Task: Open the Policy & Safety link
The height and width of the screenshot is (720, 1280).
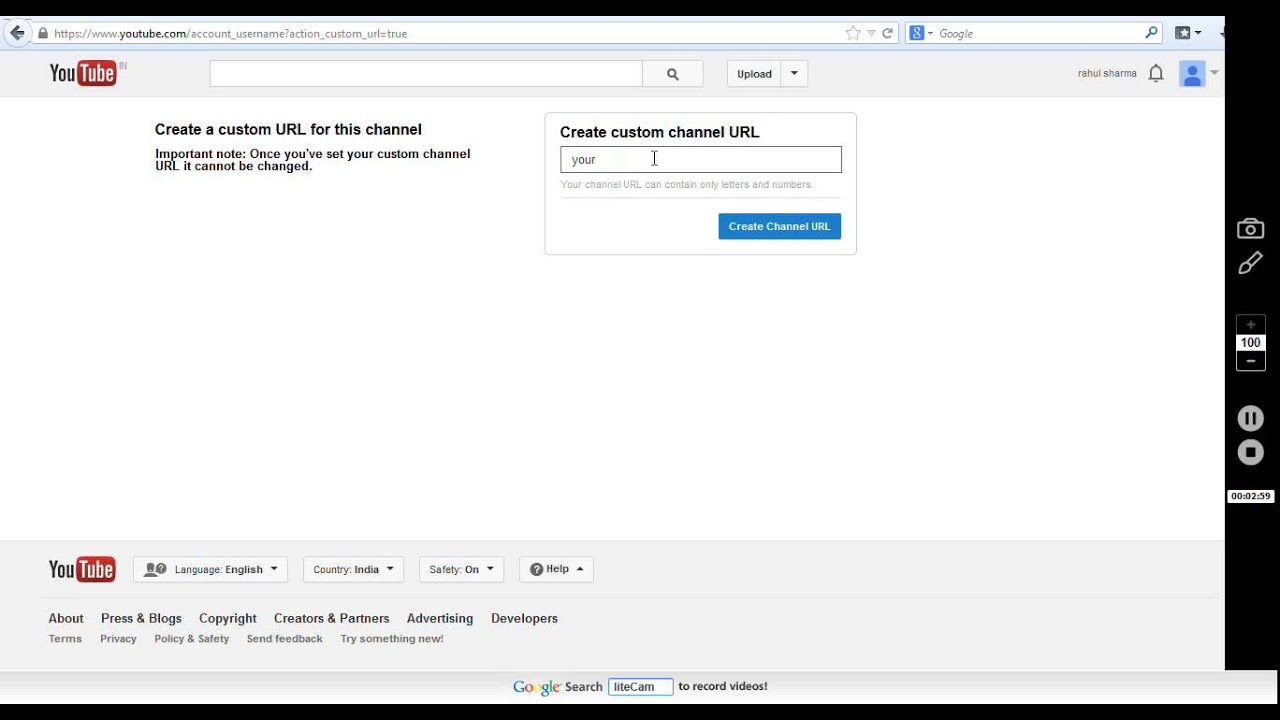Action: click(192, 638)
